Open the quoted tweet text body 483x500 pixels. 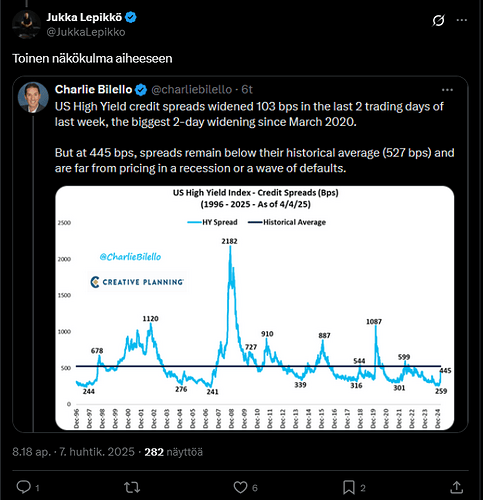[255, 137]
